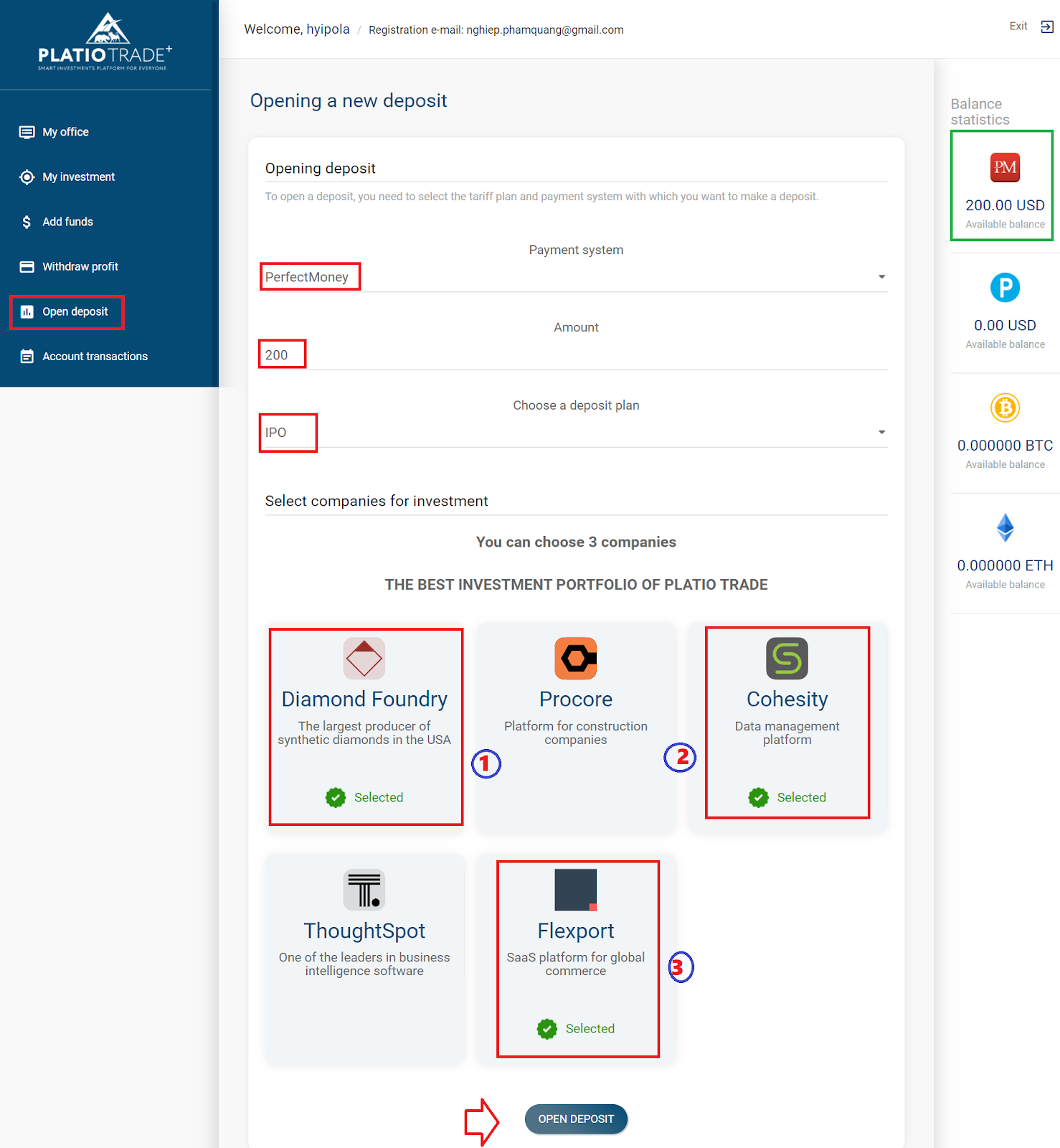Click the Ethereum balance icon
Viewport: 1060px width, 1148px height.
click(x=1005, y=528)
